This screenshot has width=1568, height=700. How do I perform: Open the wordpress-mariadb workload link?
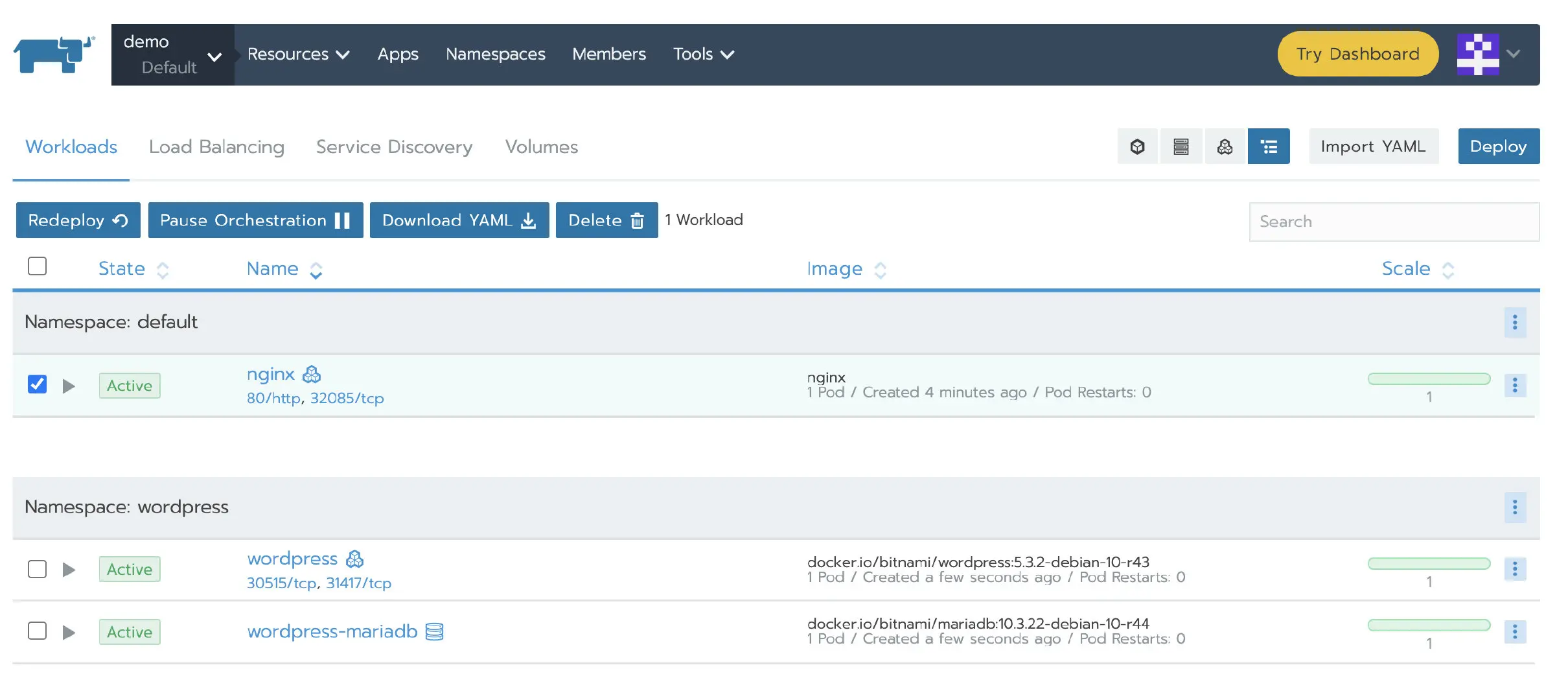coord(332,631)
